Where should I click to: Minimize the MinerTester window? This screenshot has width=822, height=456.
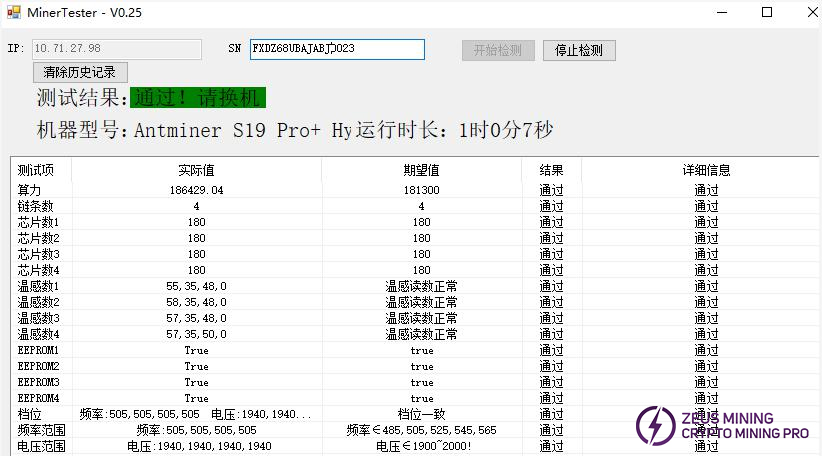722,12
